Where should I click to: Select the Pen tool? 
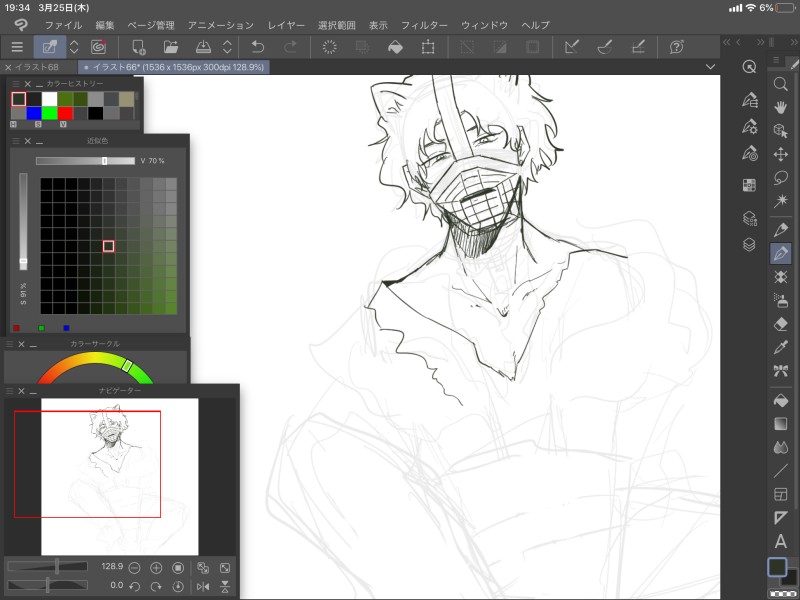781,230
